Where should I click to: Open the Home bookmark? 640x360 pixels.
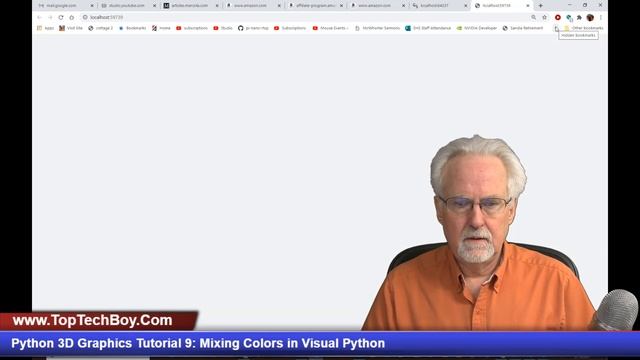click(x=161, y=28)
